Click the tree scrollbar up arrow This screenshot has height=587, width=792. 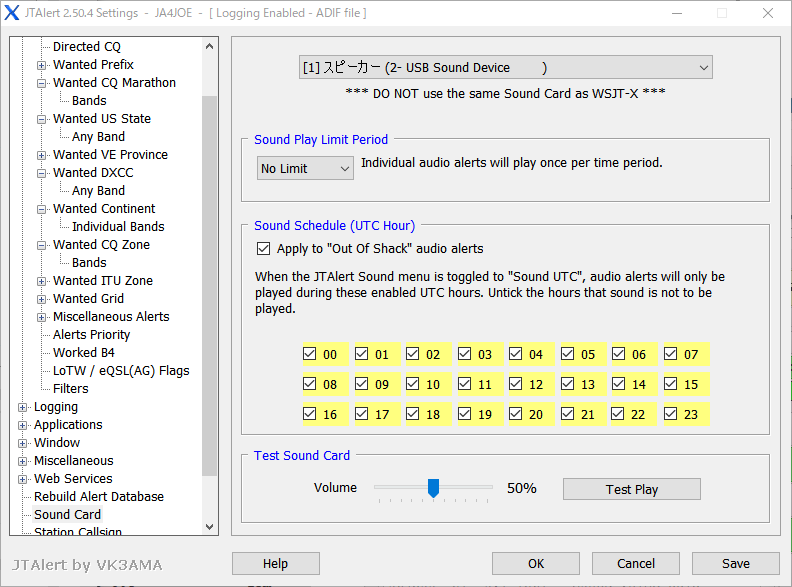(210, 46)
